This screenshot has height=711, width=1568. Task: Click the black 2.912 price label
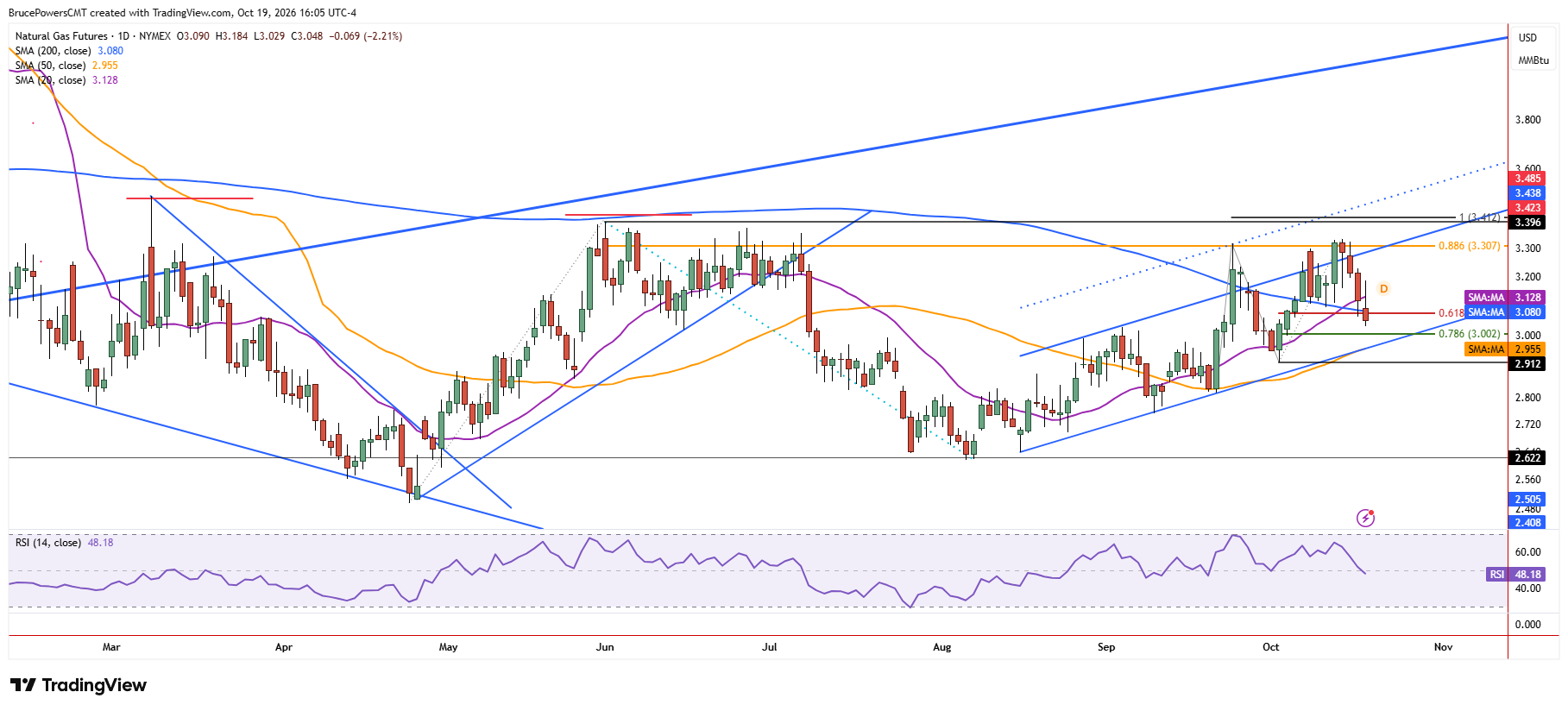[x=1527, y=364]
